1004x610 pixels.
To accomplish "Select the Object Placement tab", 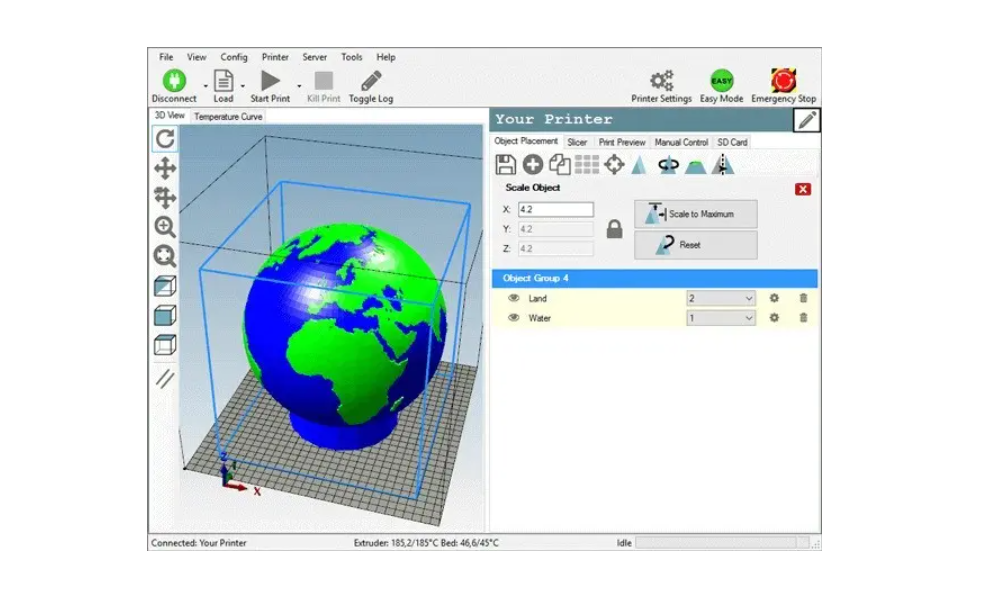I will (526, 141).
